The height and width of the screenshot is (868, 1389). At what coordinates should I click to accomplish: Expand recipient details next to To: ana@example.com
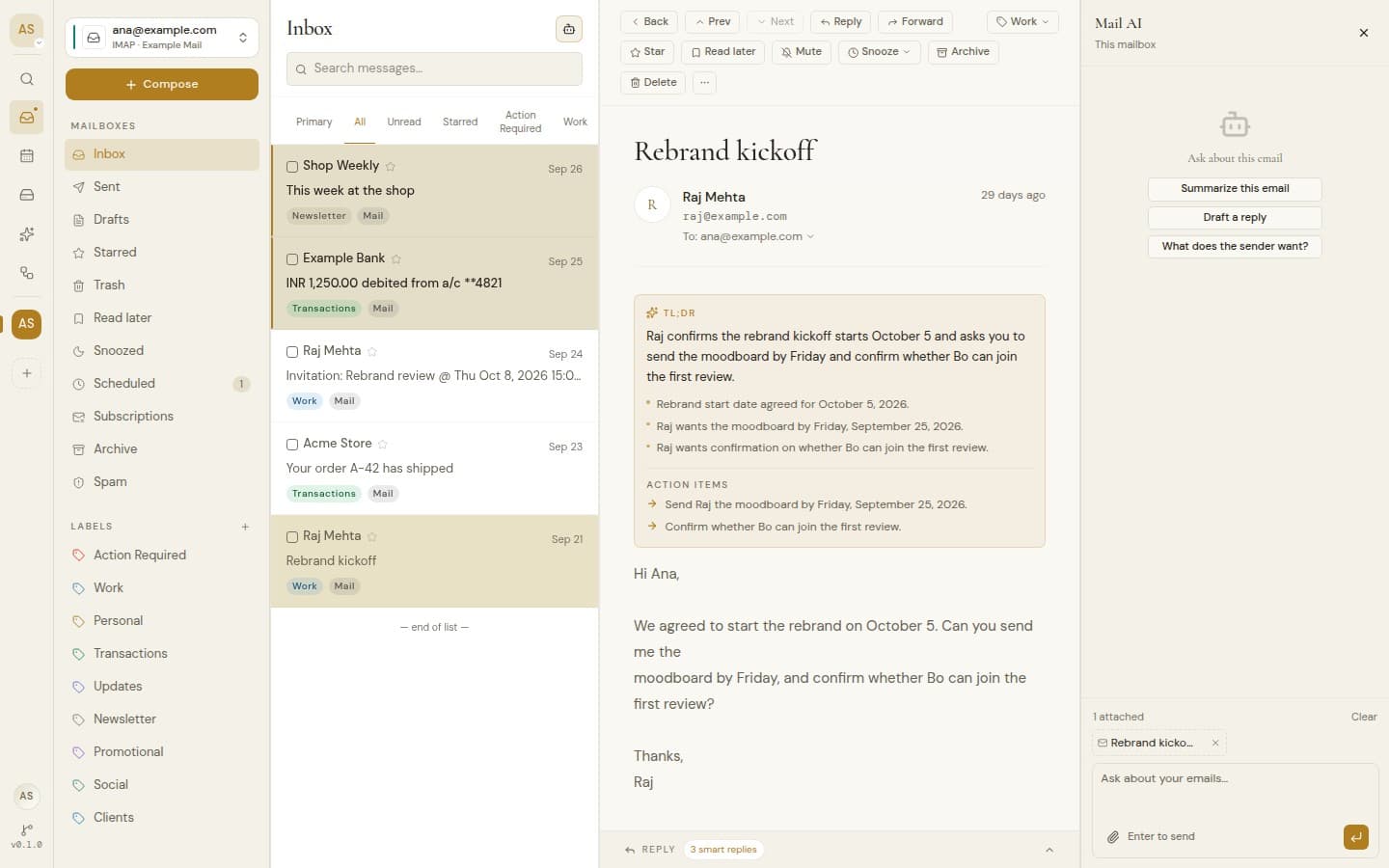[x=810, y=236]
